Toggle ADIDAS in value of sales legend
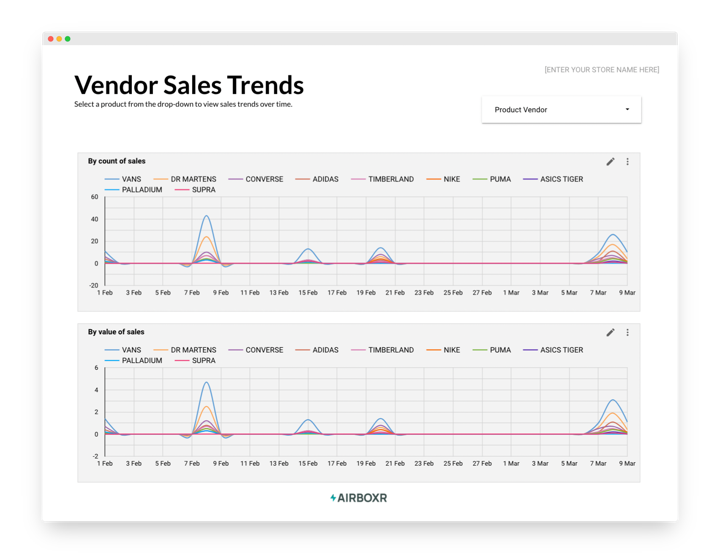 (x=317, y=350)
